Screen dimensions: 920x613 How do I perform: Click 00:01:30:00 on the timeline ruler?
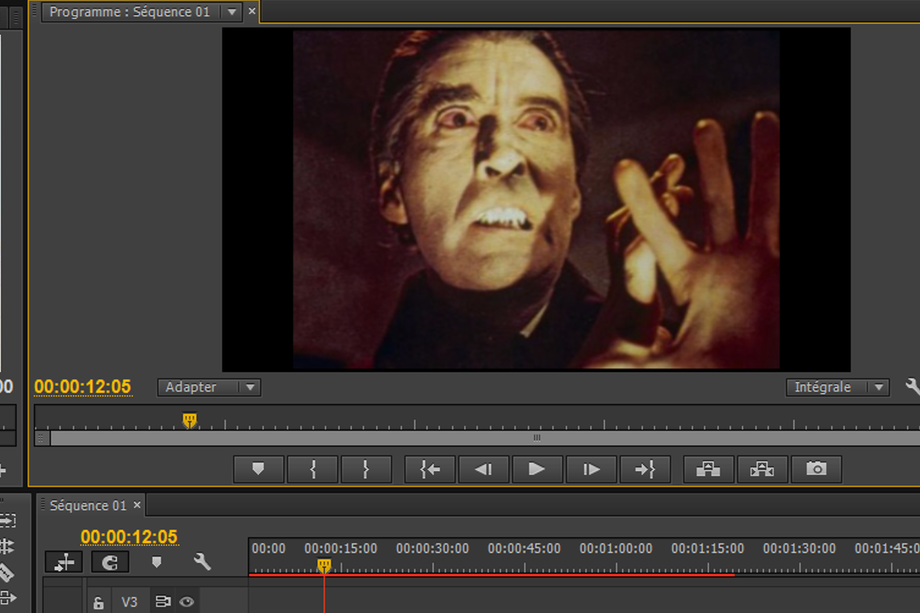click(x=799, y=548)
